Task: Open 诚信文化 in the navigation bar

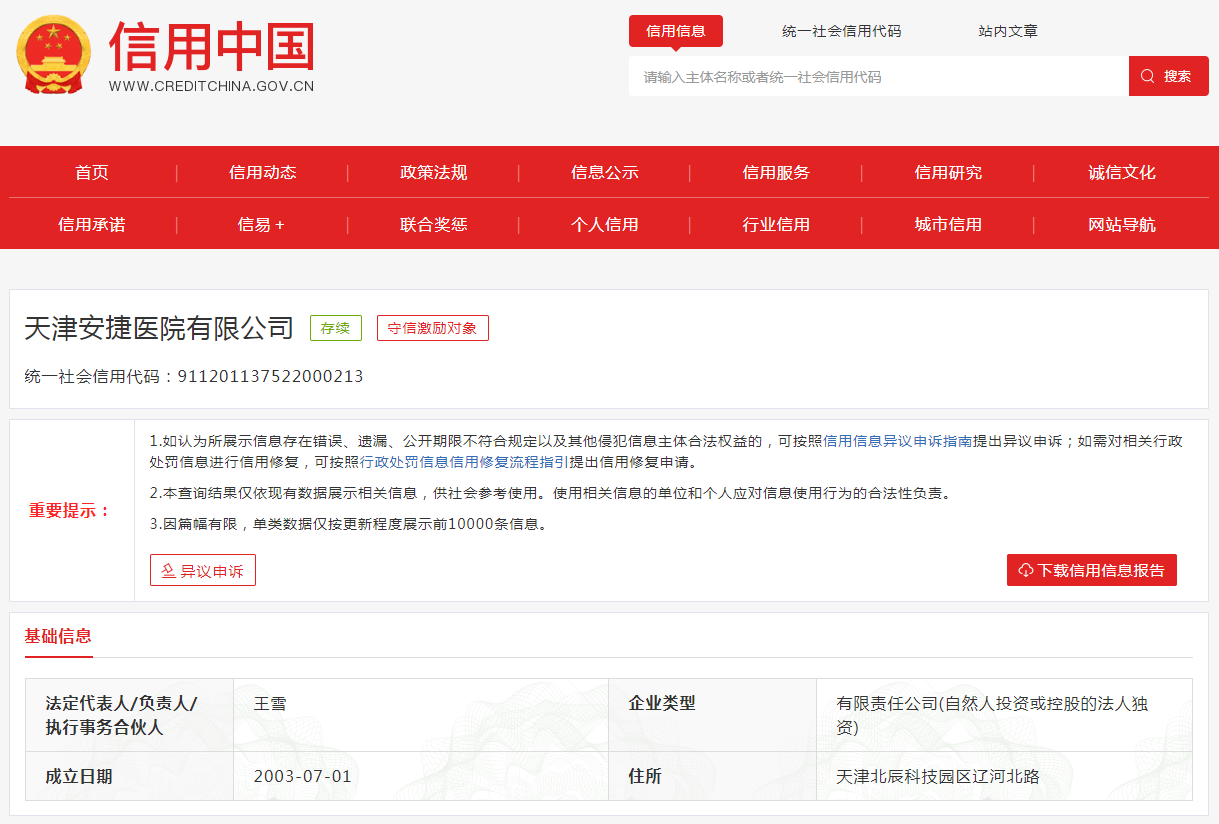Action: point(1122,172)
